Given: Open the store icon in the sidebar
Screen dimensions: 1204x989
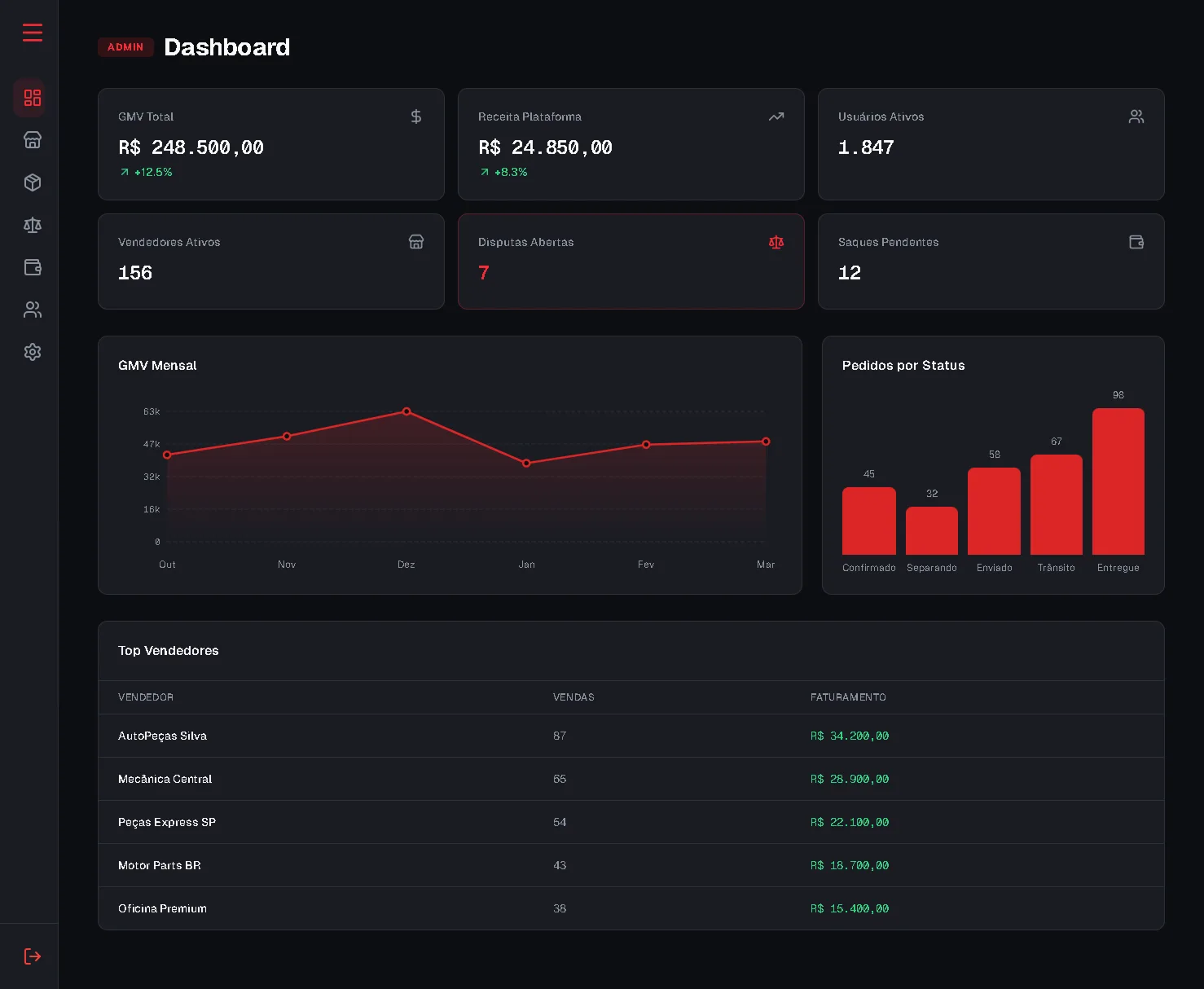Looking at the screenshot, I should (33, 140).
